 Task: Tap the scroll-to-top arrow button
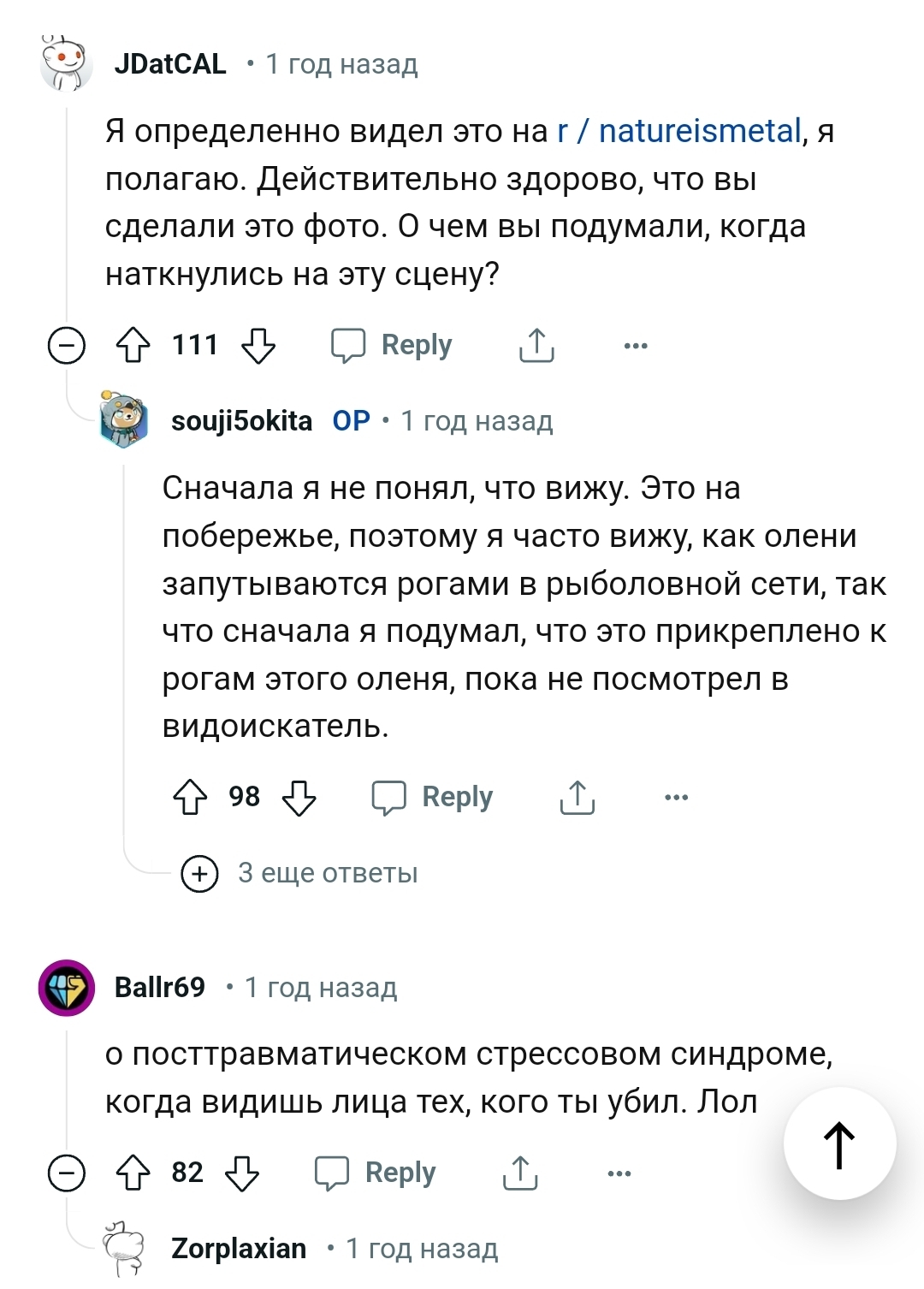pyautogui.click(x=839, y=1144)
